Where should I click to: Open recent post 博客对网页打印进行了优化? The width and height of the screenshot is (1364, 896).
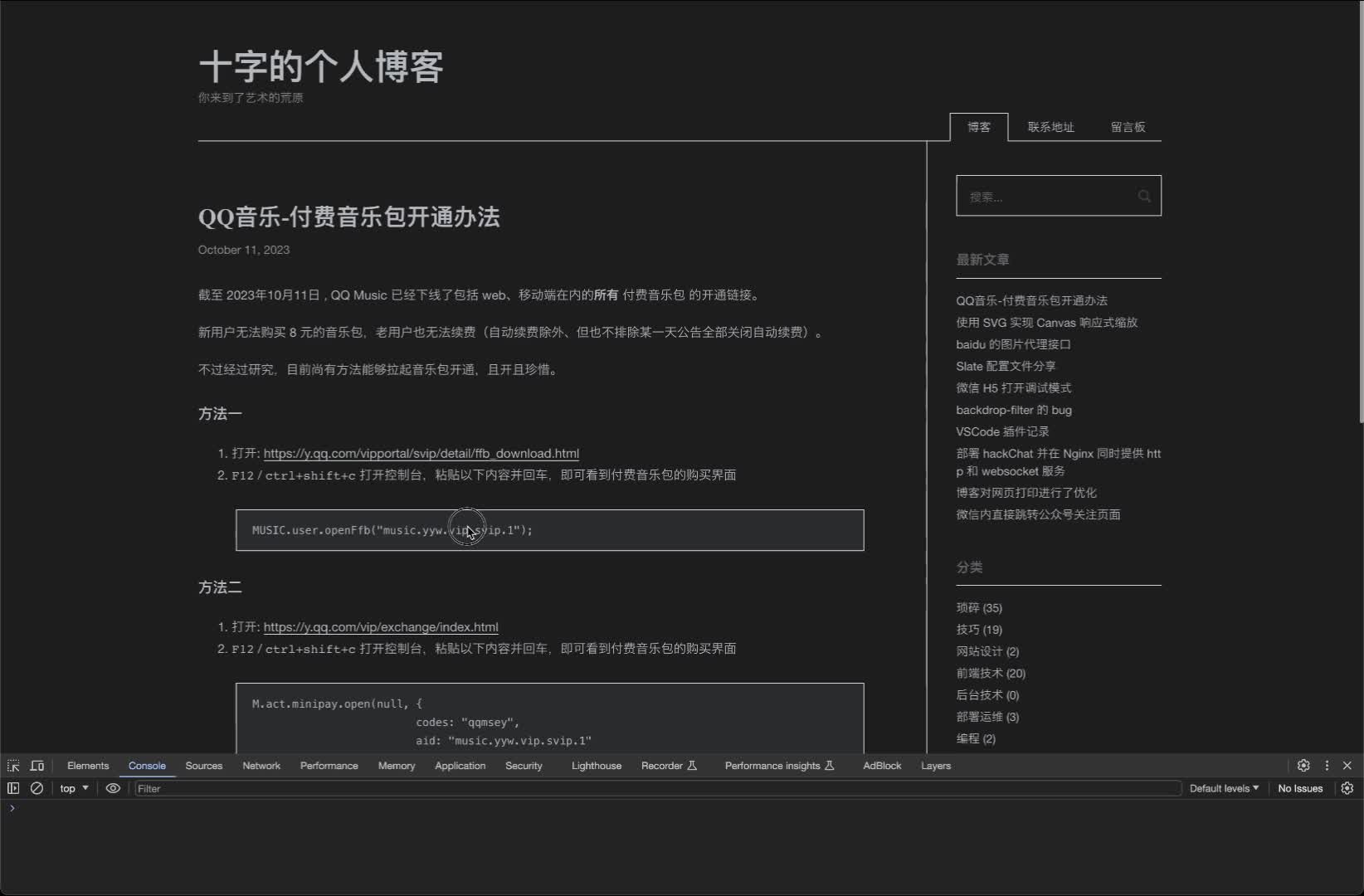(x=1026, y=492)
